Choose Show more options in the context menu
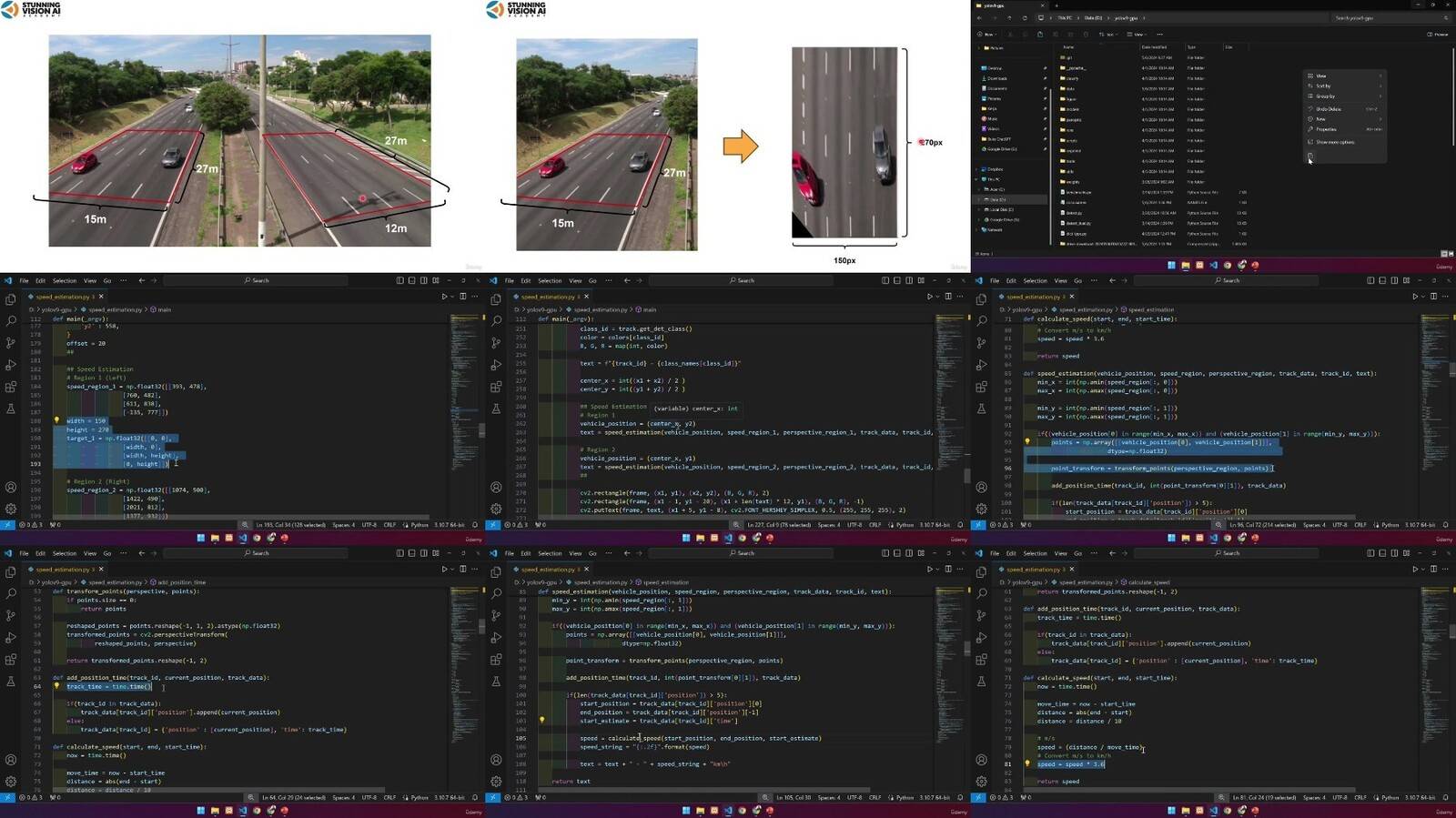Viewport: 1456px width, 818px height. tap(1345, 142)
